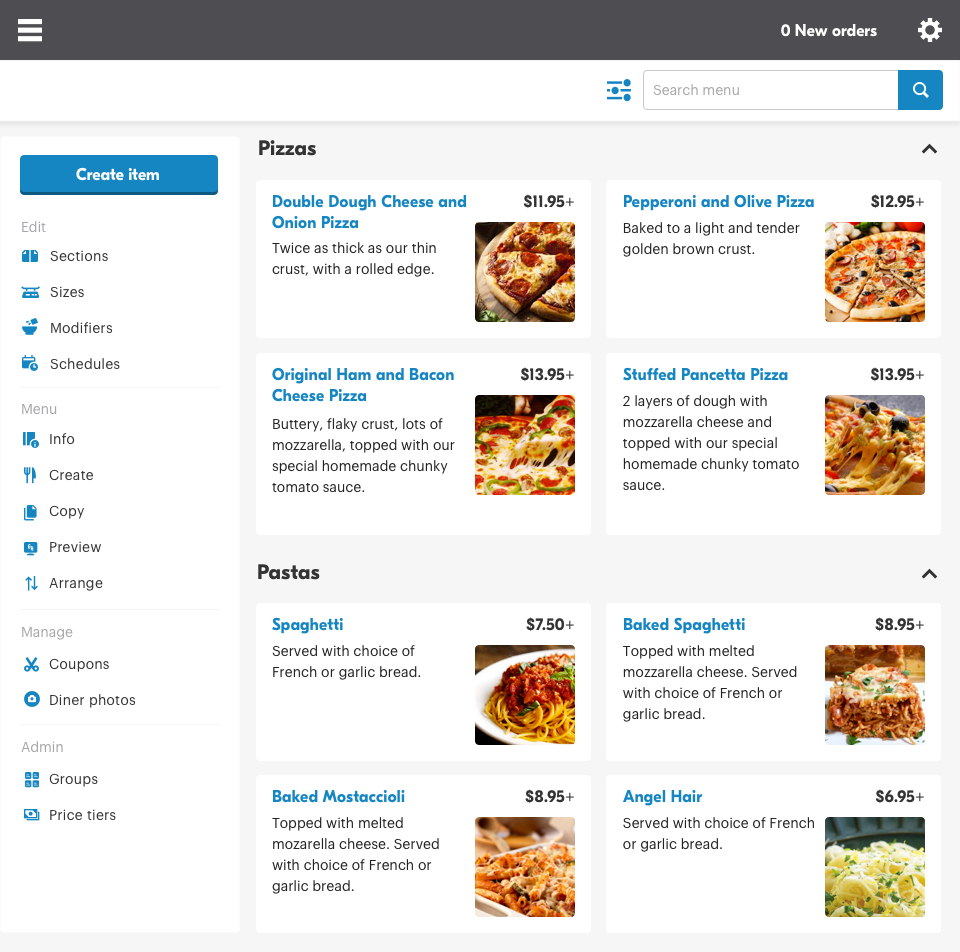Collapse the Pizzas section
Screen dimensions: 960x952
tap(929, 149)
